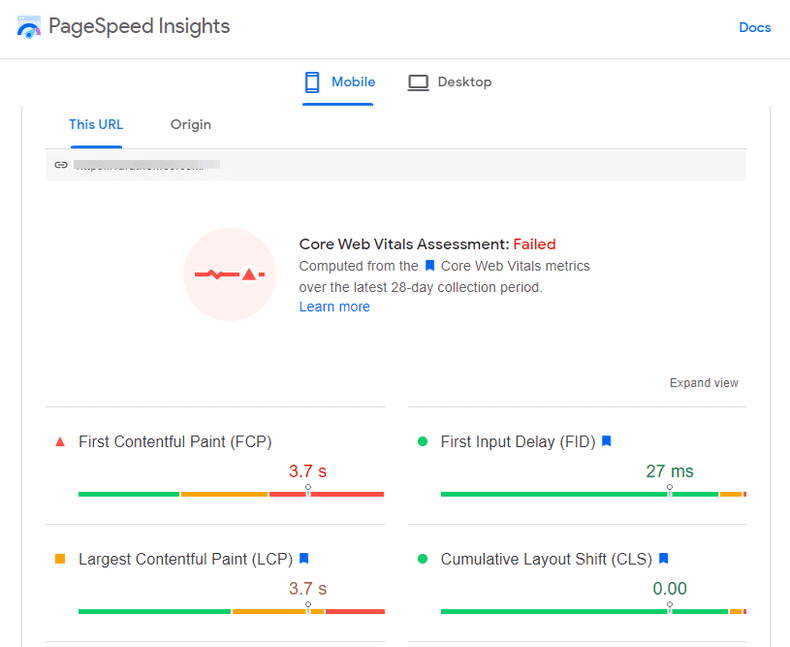Image resolution: width=790 pixels, height=647 pixels.
Task: Click green dot beside Cumulative Layout Shift
Action: coord(423,559)
